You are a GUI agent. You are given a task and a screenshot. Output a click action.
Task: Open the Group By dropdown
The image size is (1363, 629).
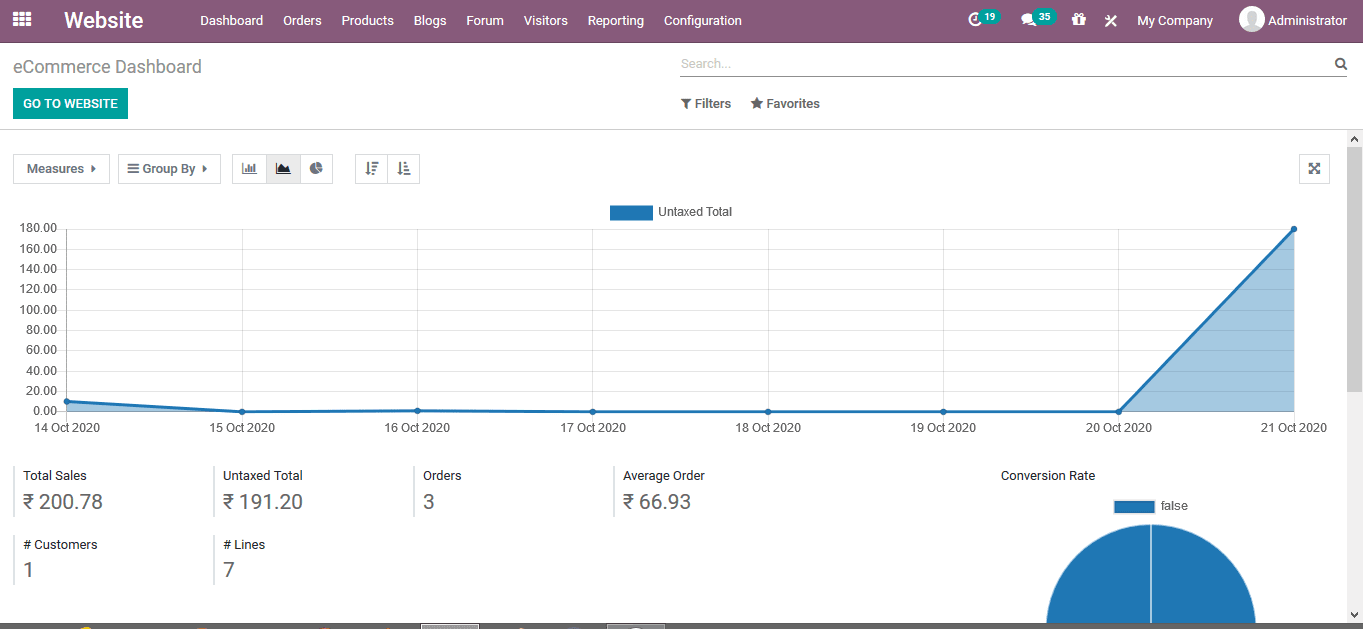(169, 169)
